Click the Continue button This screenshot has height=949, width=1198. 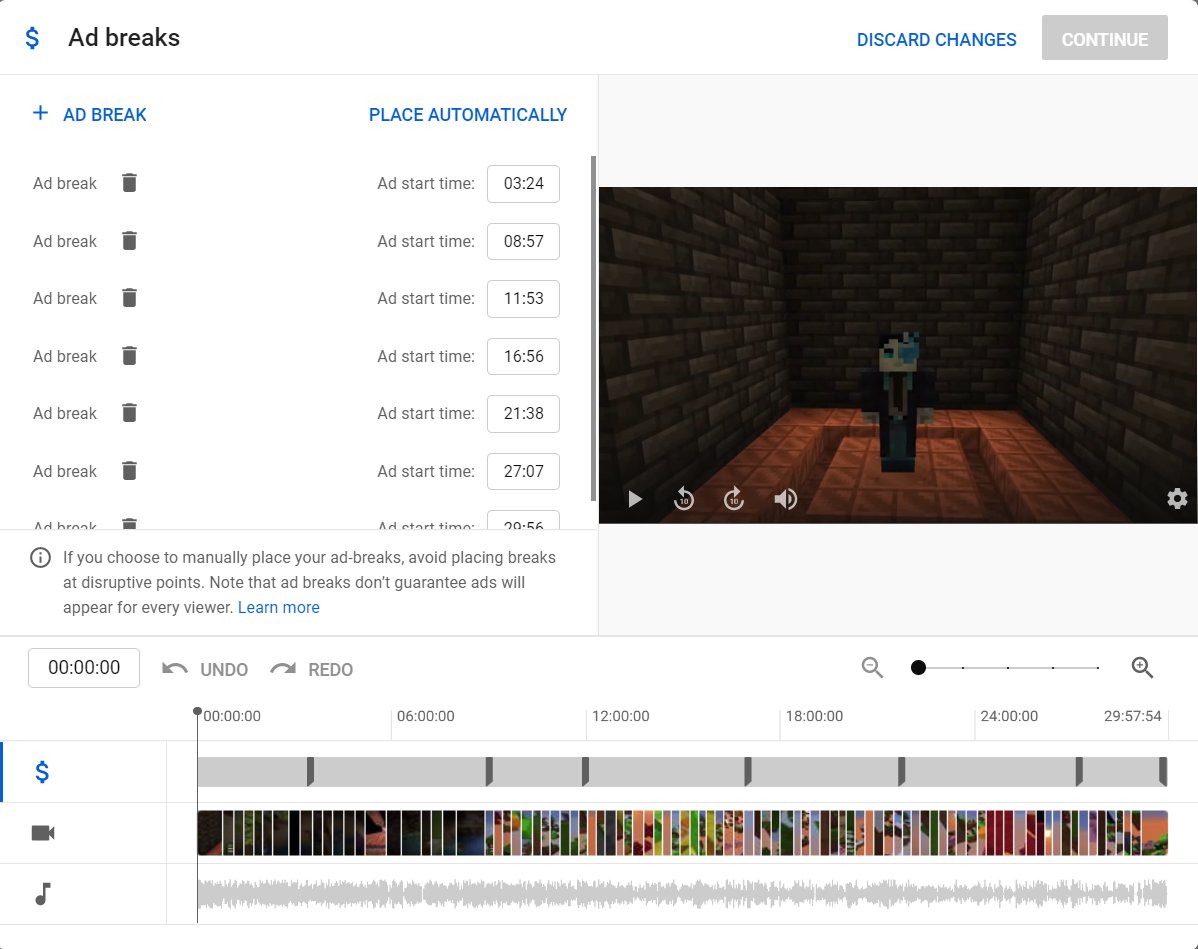tap(1104, 38)
